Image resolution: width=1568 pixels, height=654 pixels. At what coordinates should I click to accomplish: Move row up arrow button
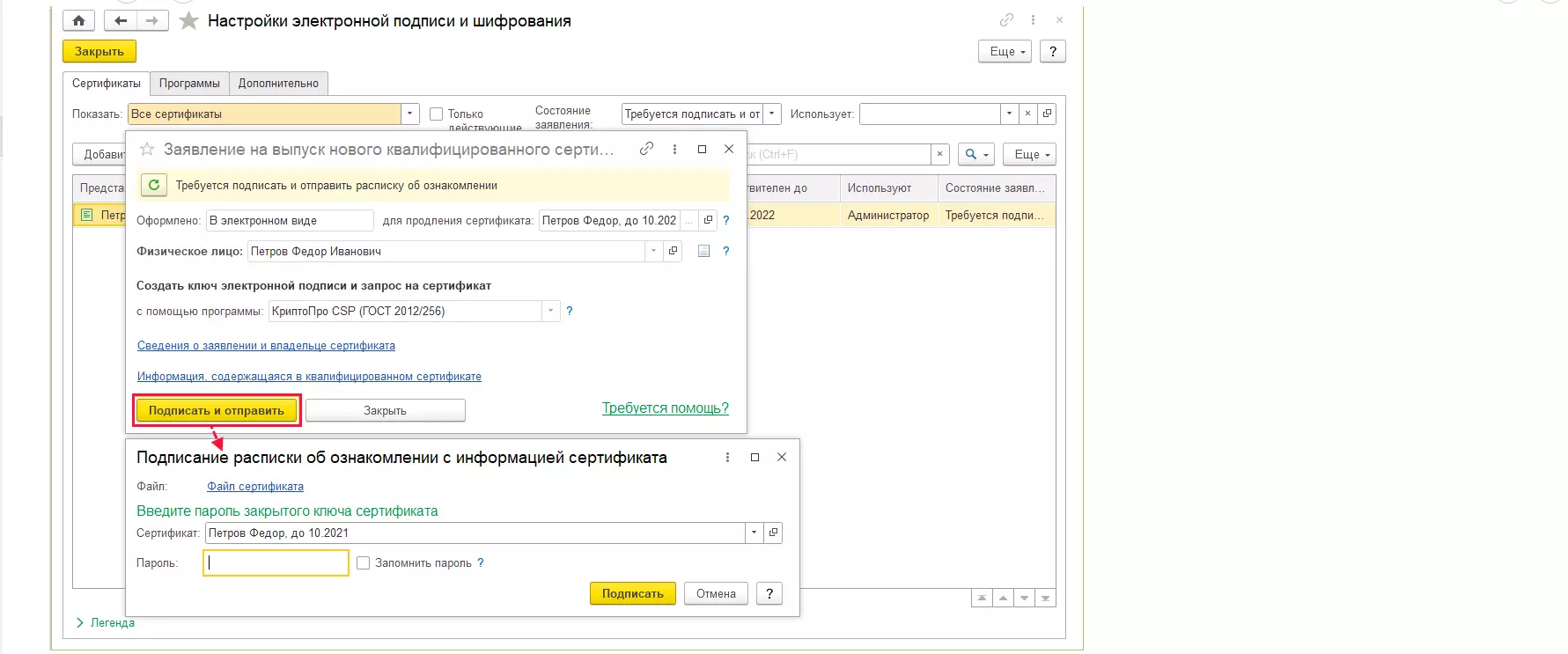[x=1003, y=598]
